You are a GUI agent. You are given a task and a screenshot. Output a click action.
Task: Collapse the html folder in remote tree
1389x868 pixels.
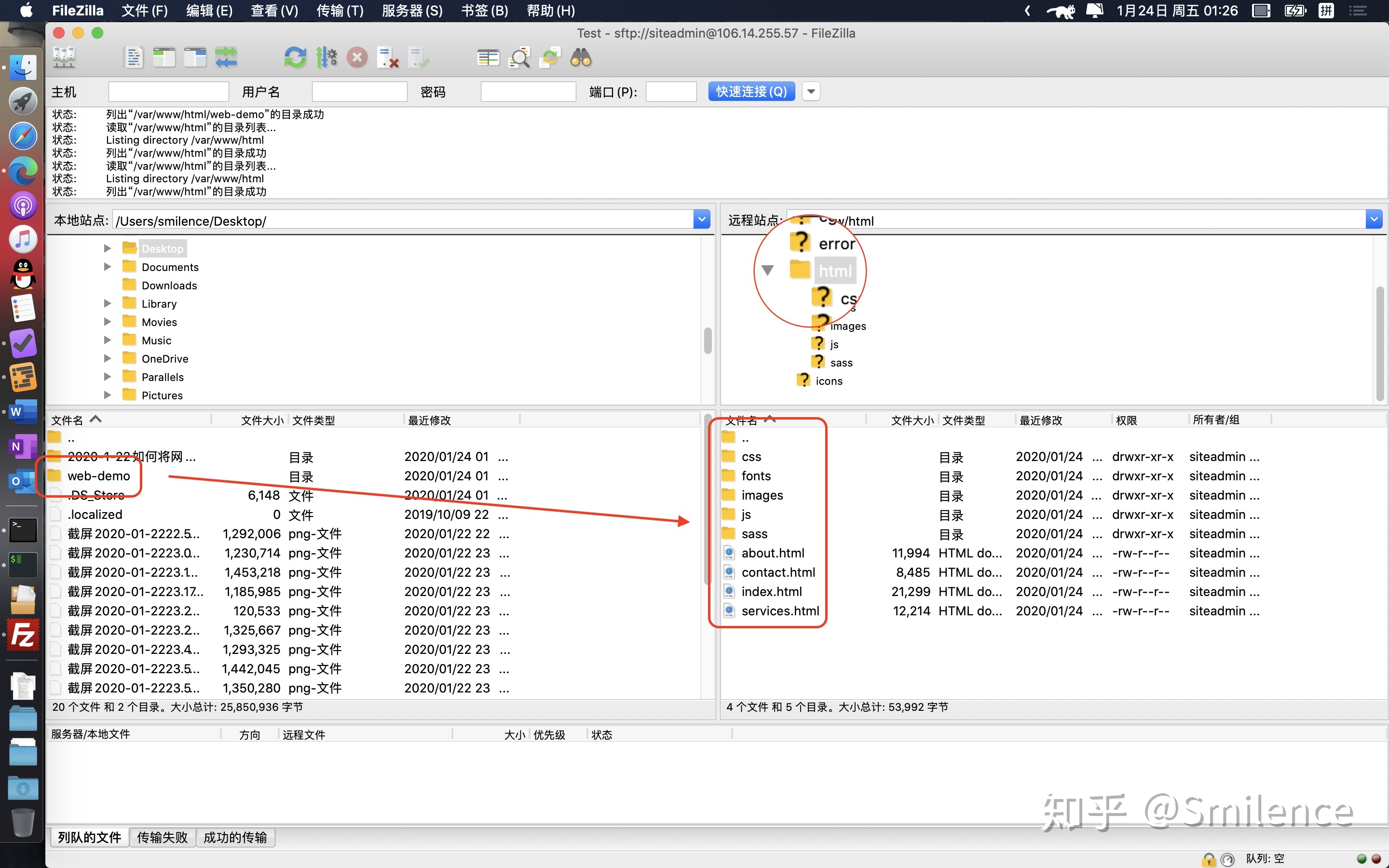767,270
